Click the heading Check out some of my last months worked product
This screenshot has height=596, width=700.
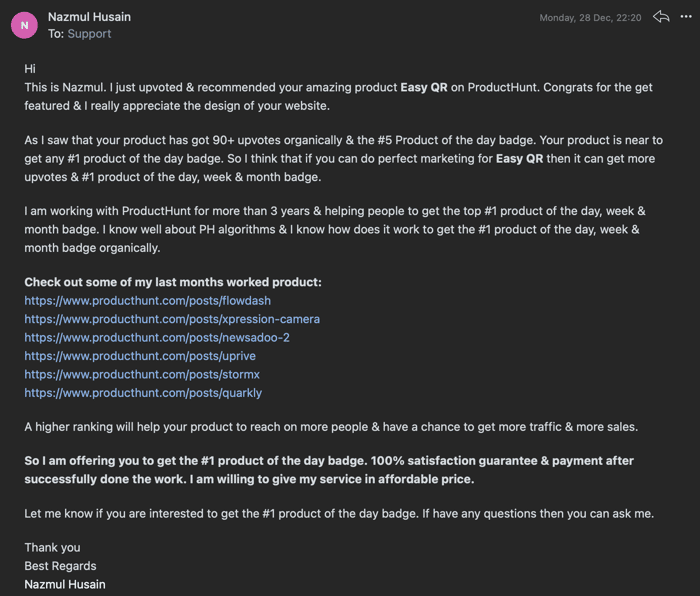click(x=173, y=282)
